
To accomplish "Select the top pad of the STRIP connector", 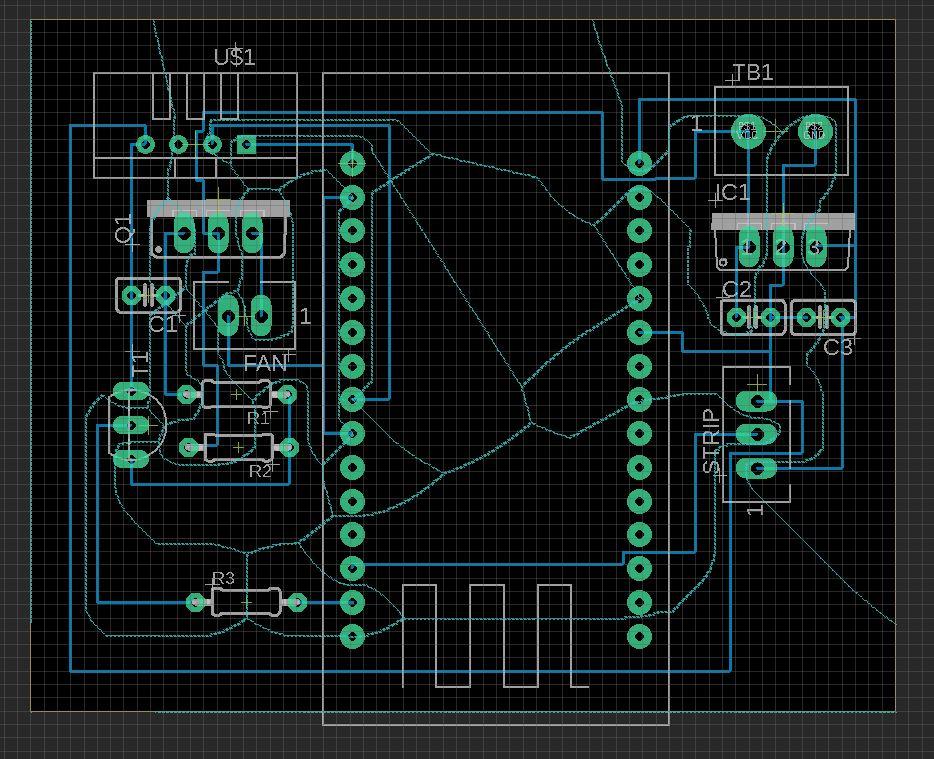I will click(x=757, y=401).
